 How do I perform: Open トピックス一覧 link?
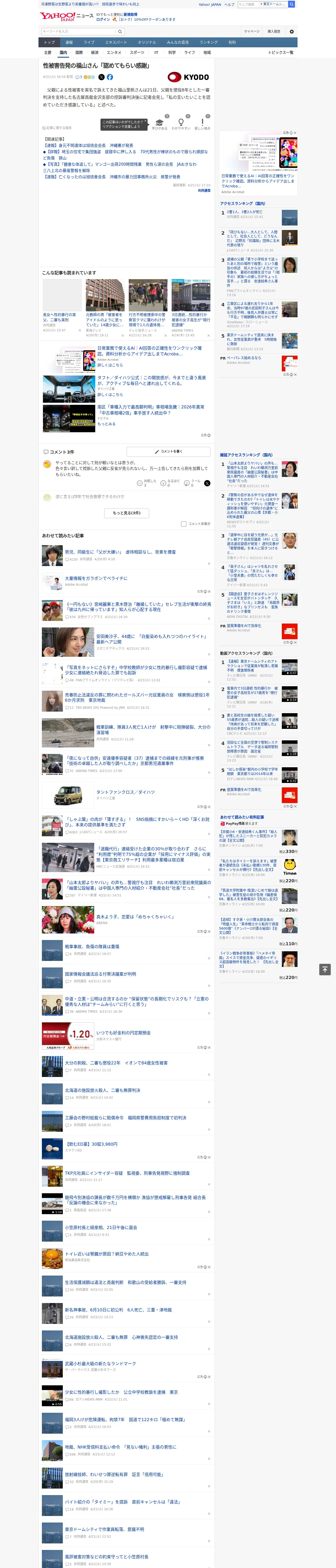281,52
